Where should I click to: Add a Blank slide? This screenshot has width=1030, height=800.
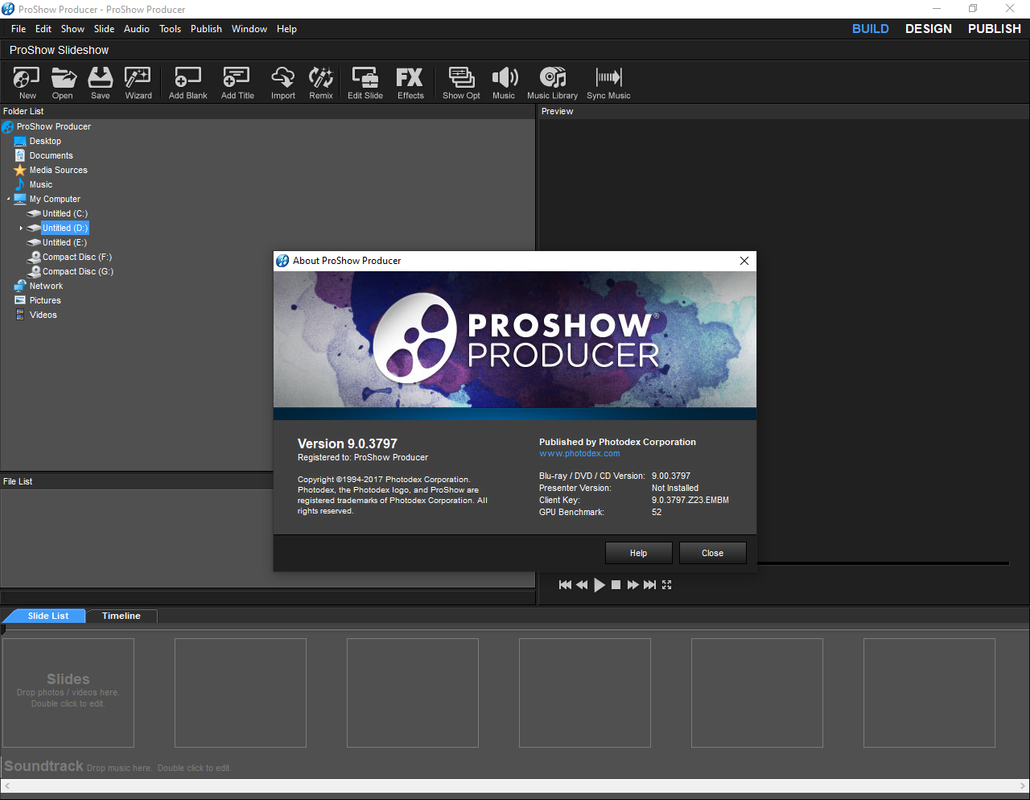(x=188, y=83)
